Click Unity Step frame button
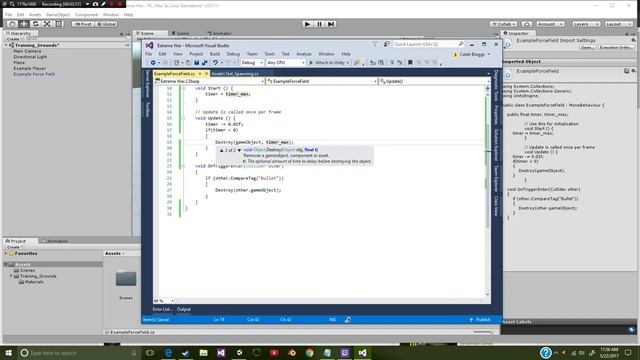 coord(331,24)
